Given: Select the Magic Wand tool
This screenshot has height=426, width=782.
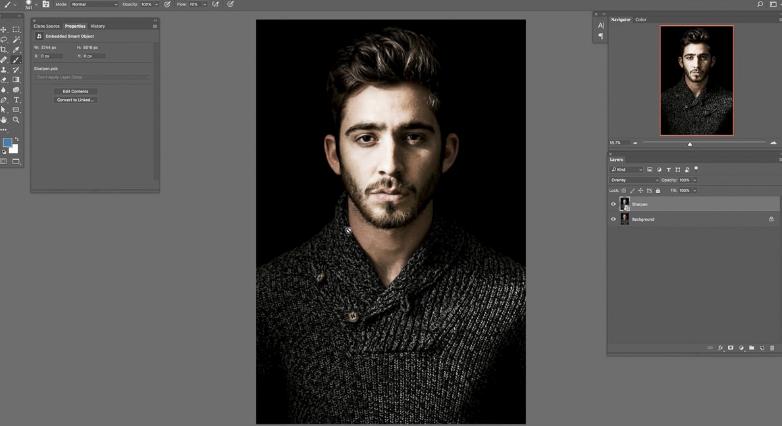Looking at the screenshot, I should 16,40.
